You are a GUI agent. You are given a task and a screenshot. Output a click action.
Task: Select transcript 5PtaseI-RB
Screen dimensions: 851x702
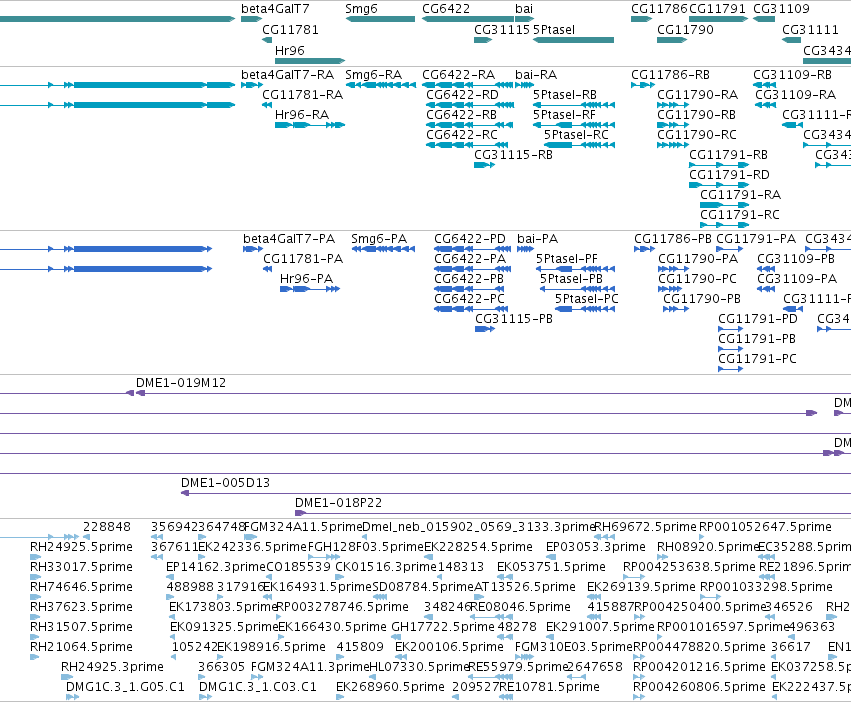tap(564, 95)
